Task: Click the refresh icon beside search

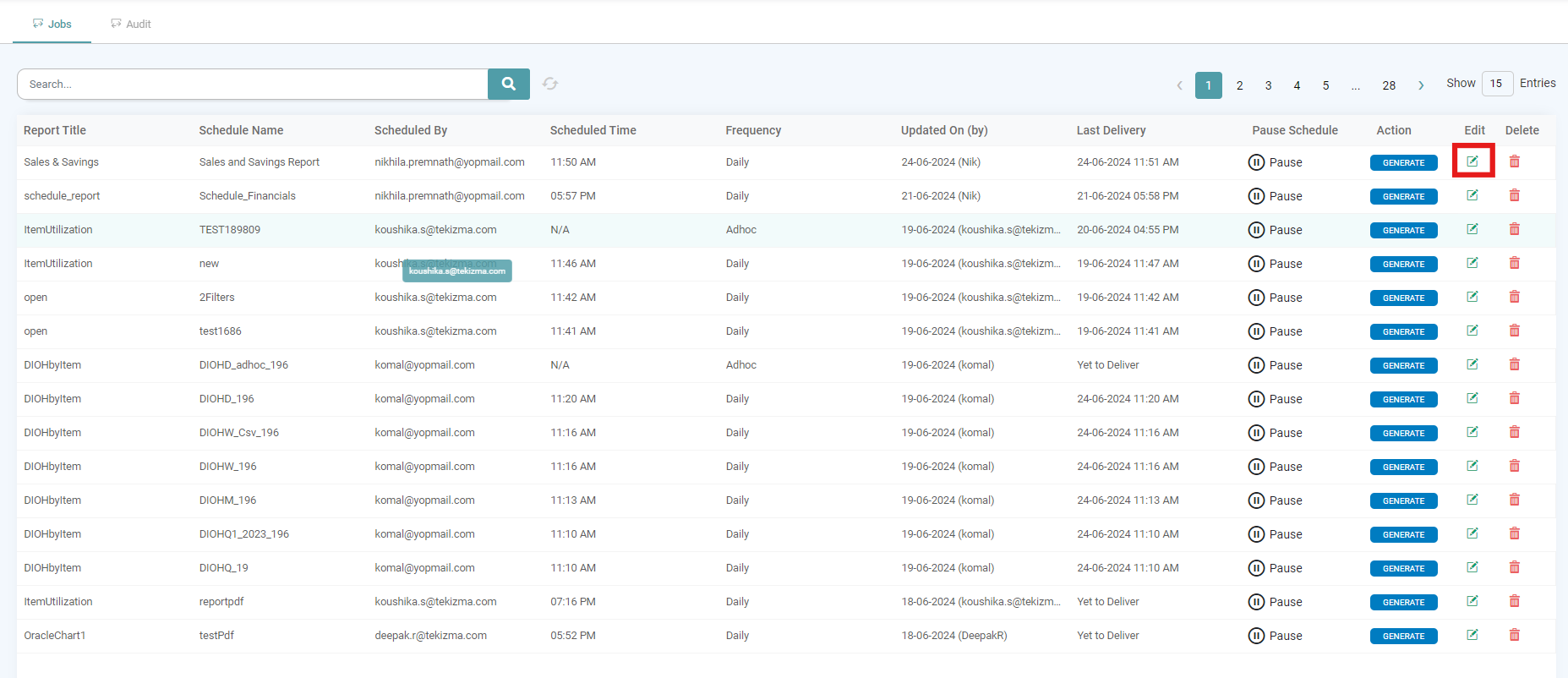Action: (550, 84)
